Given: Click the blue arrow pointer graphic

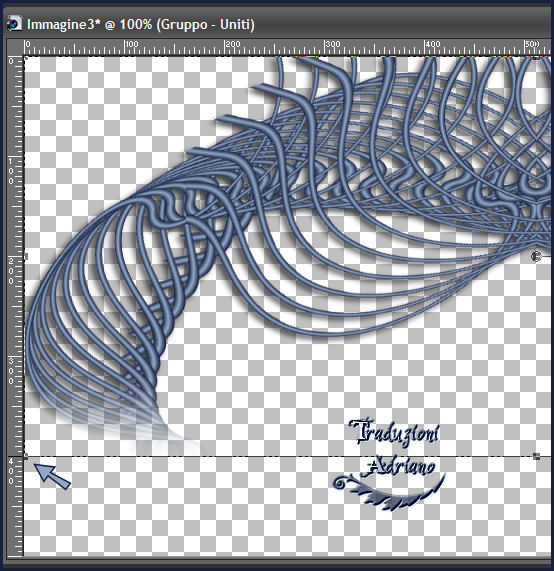Looking at the screenshot, I should coord(52,476).
